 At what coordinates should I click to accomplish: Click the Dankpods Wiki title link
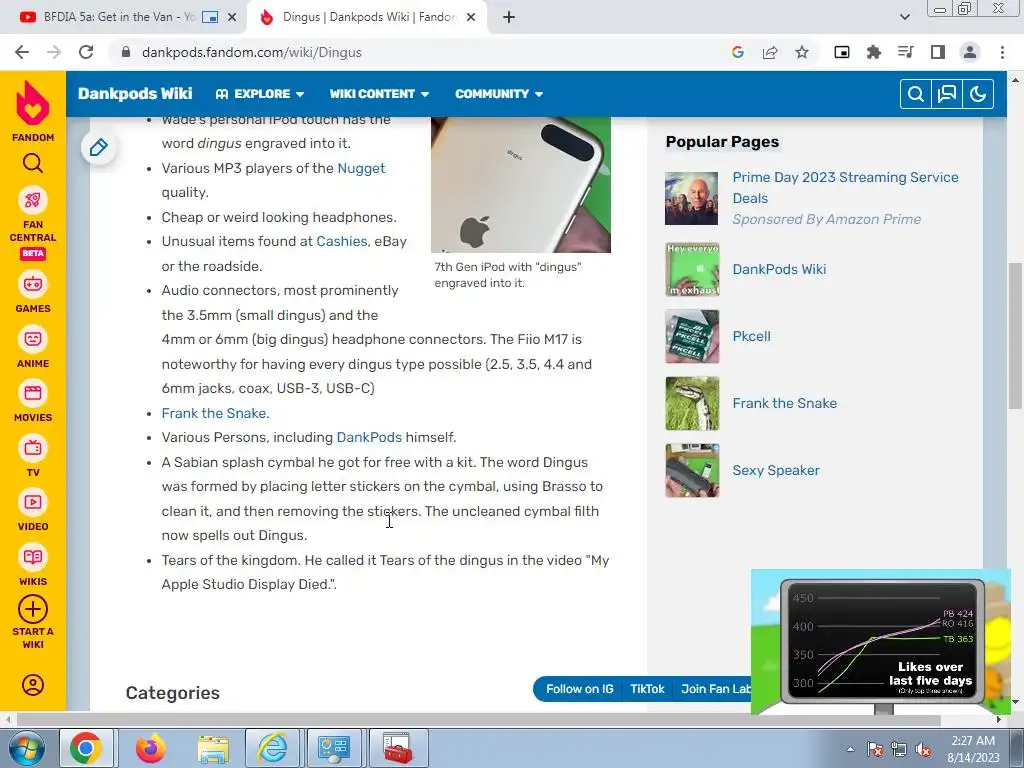pos(135,93)
